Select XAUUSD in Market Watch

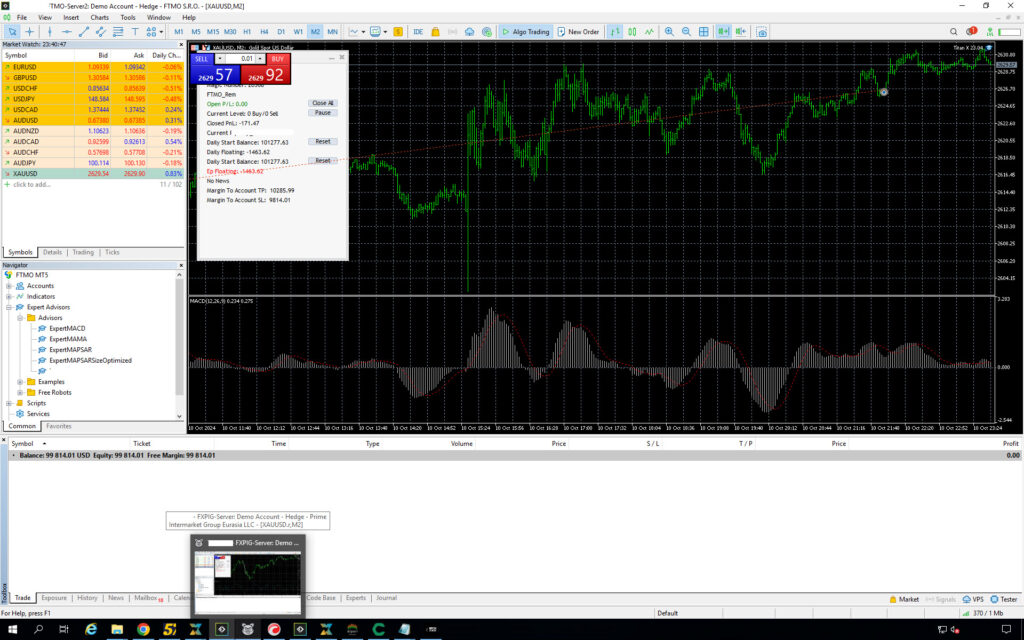click(x=93, y=174)
